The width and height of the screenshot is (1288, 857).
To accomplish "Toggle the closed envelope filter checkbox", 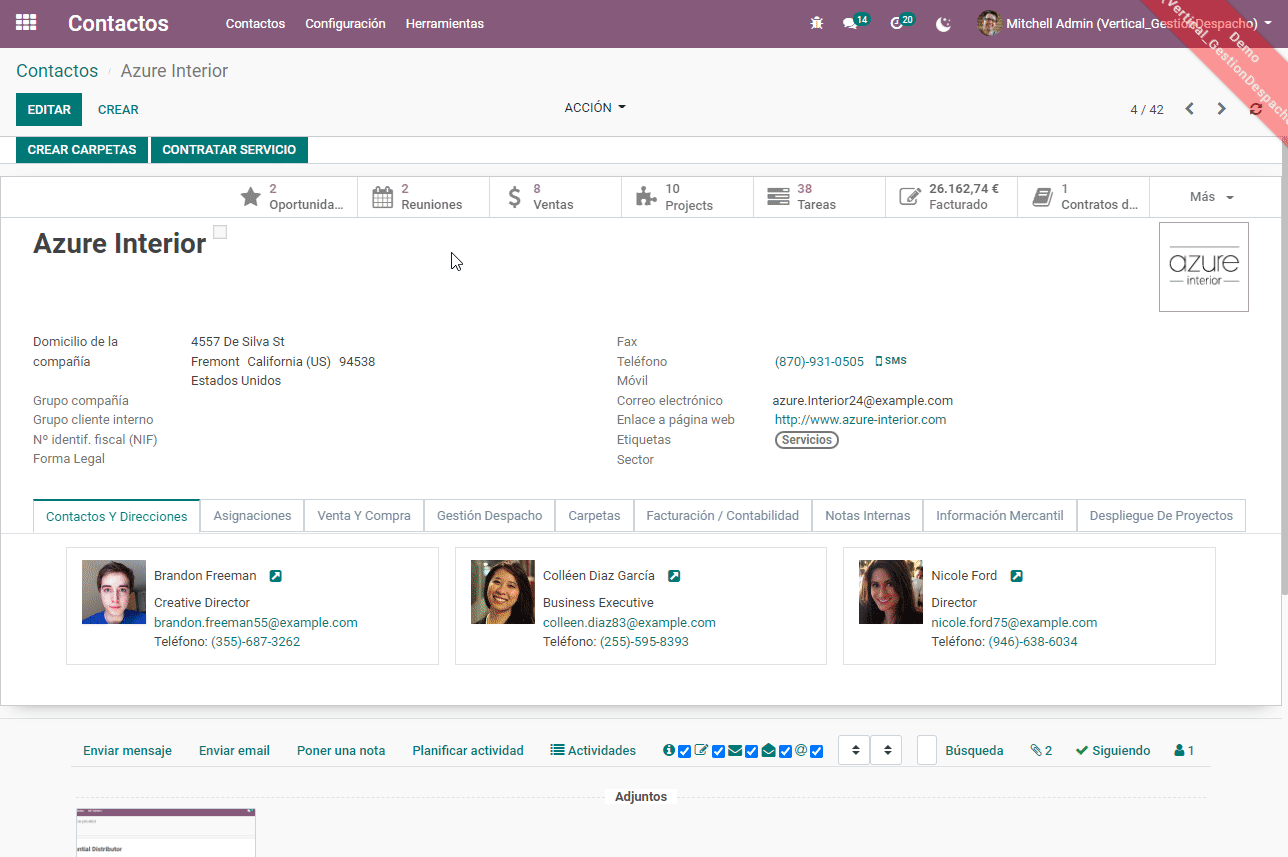I will (751, 751).
